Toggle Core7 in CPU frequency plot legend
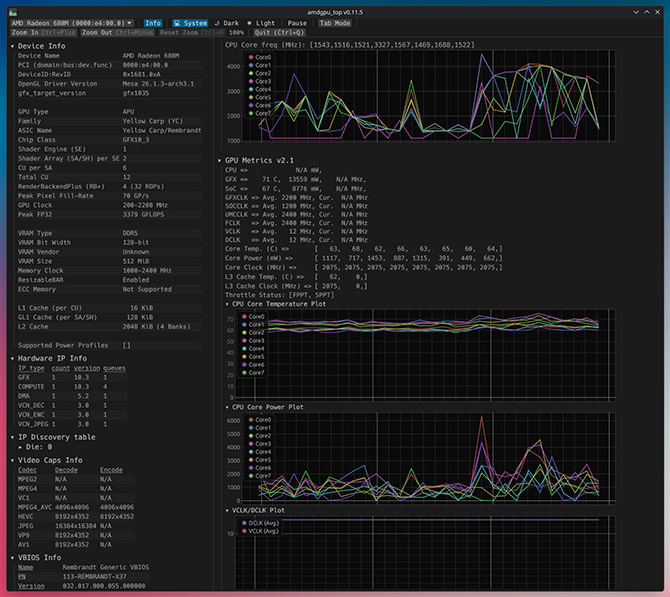Screen dimensions: 670x597 pyautogui.click(x=259, y=113)
